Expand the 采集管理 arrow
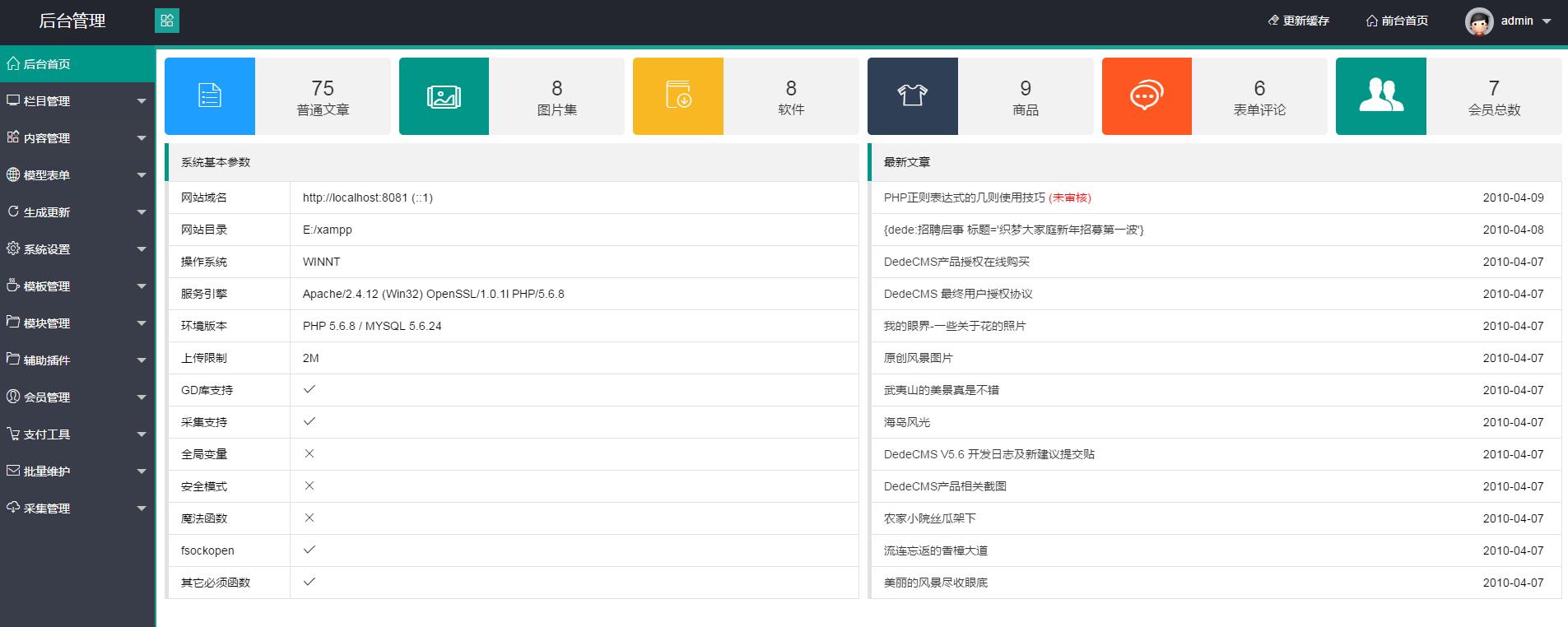1568x627 pixels. pyautogui.click(x=142, y=509)
